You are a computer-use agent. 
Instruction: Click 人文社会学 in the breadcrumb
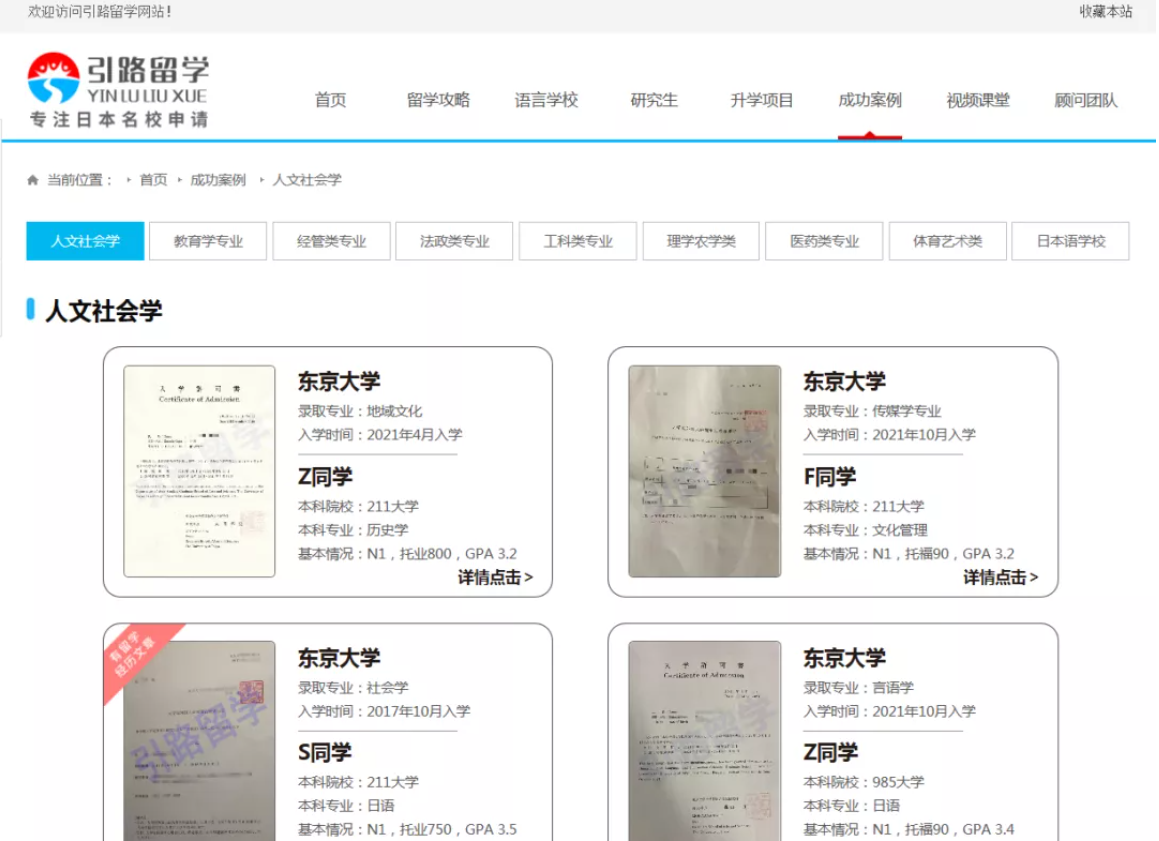coord(307,180)
